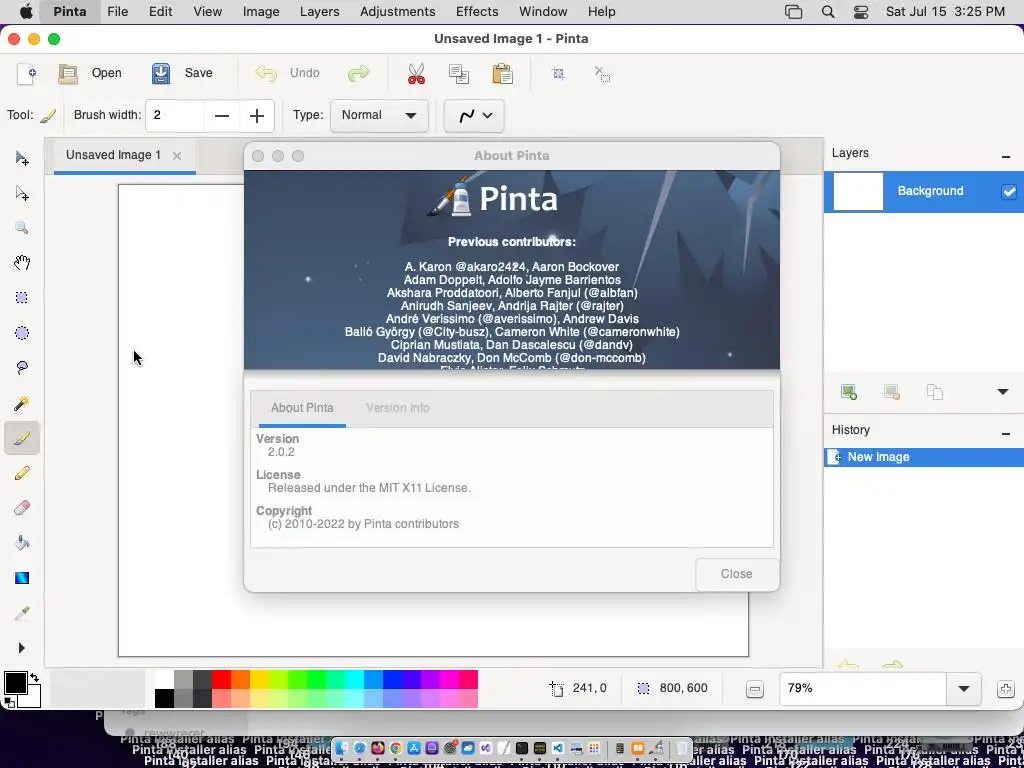Click the Brush width input field
The height and width of the screenshot is (768, 1024).
(x=175, y=116)
